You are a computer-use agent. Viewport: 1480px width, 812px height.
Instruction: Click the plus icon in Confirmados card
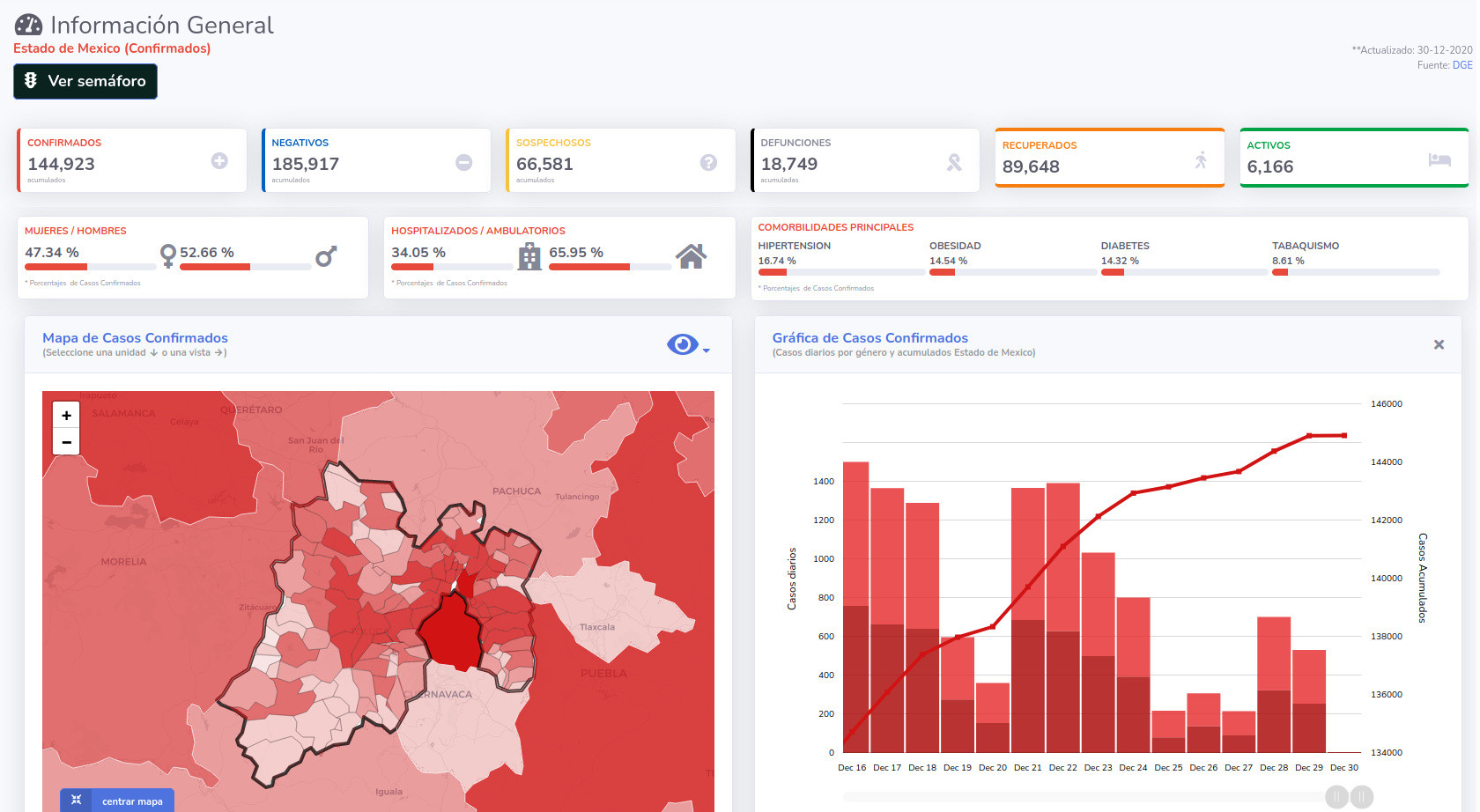coord(219,160)
